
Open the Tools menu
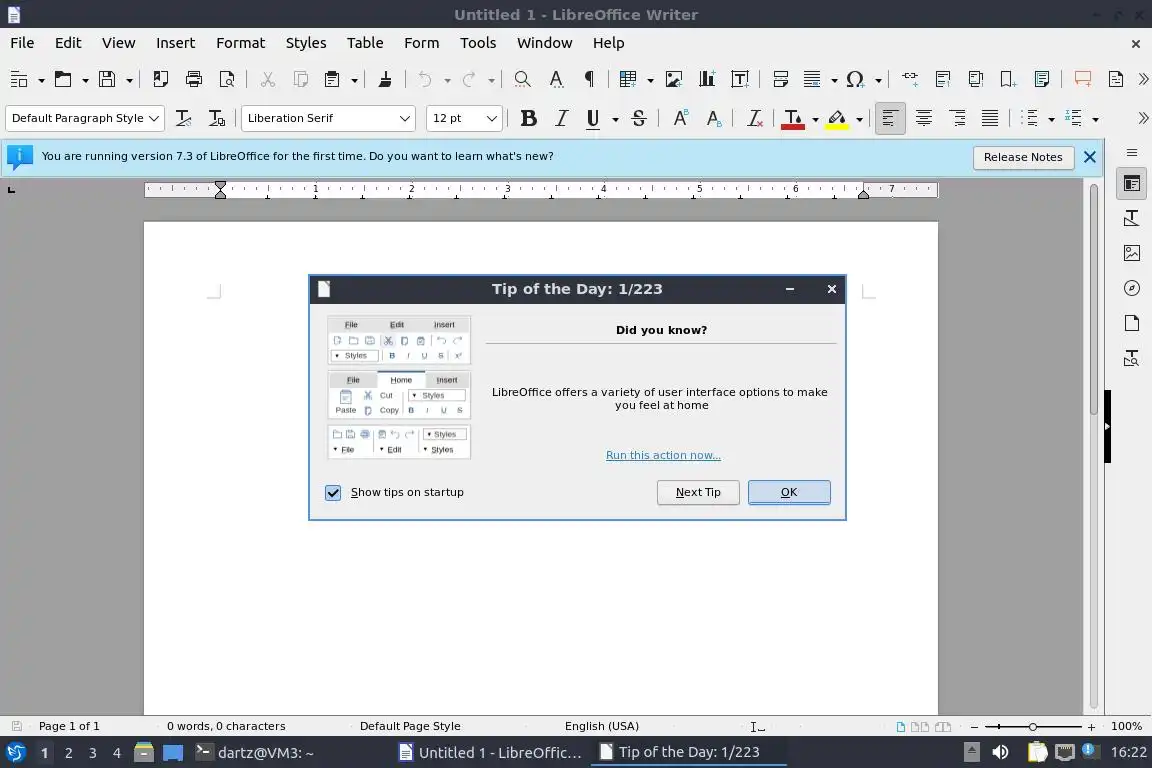(x=478, y=43)
